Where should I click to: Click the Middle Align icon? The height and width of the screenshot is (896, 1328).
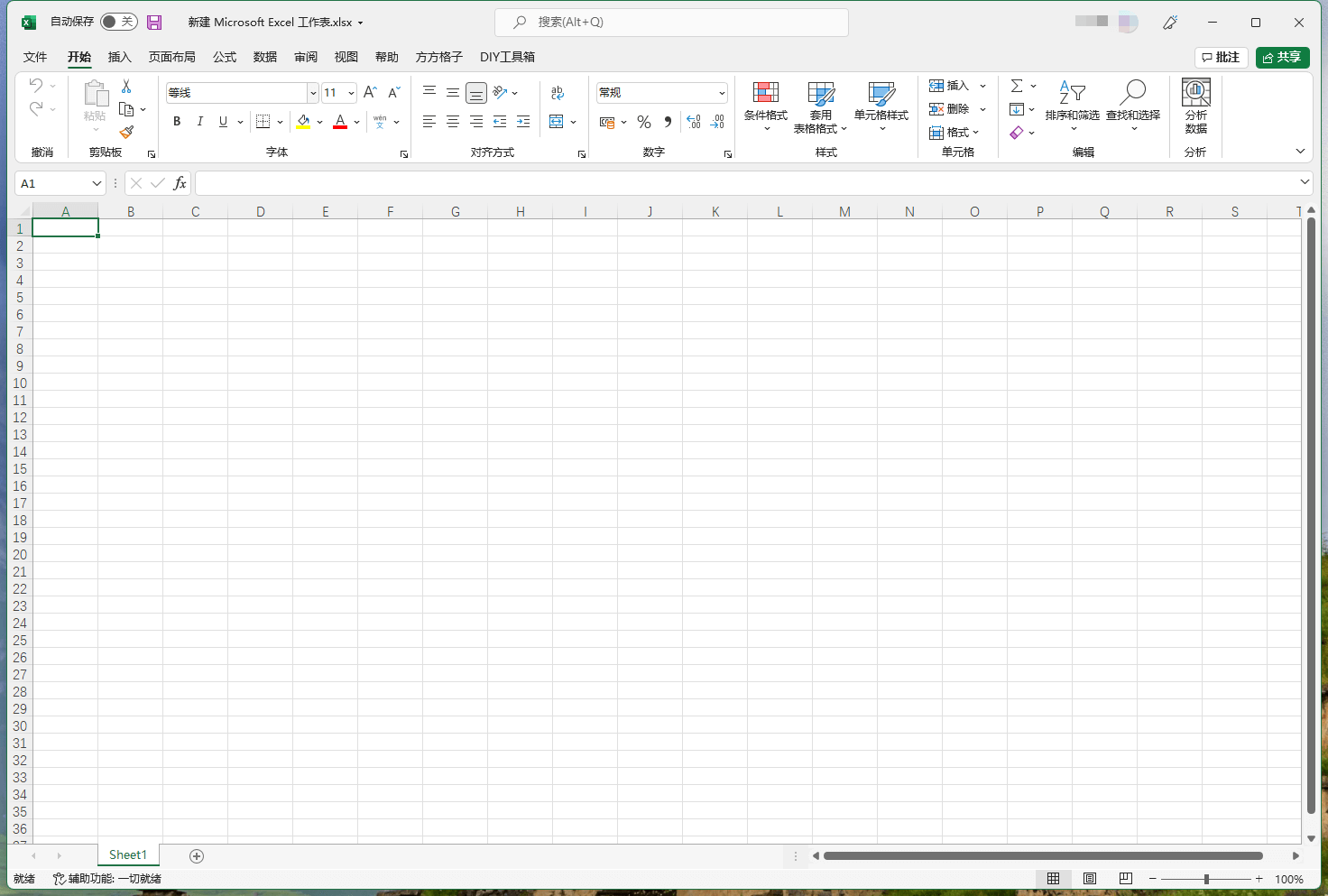pos(453,92)
